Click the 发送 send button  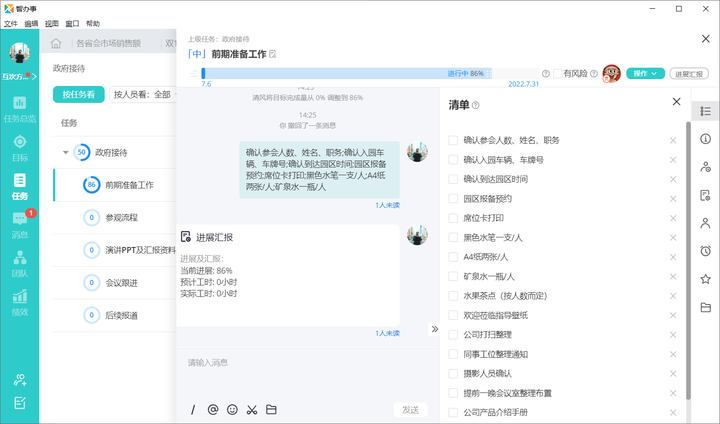(x=411, y=409)
